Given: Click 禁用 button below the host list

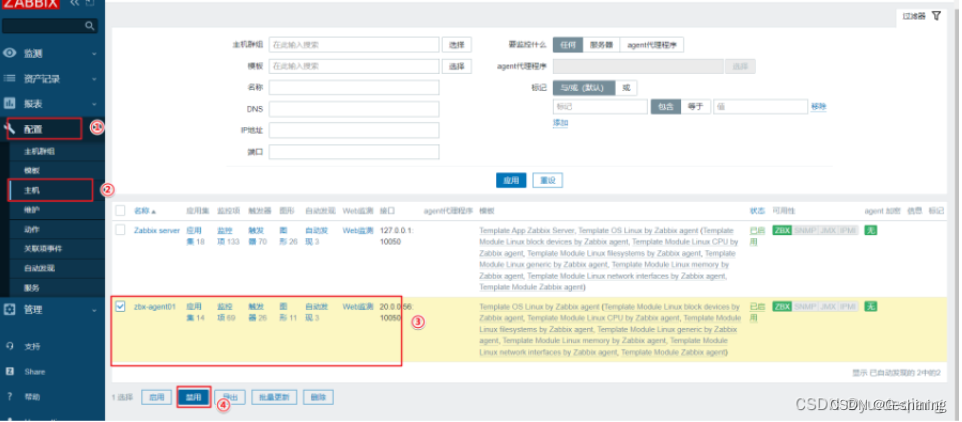Looking at the screenshot, I should pyautogui.click(x=194, y=397).
